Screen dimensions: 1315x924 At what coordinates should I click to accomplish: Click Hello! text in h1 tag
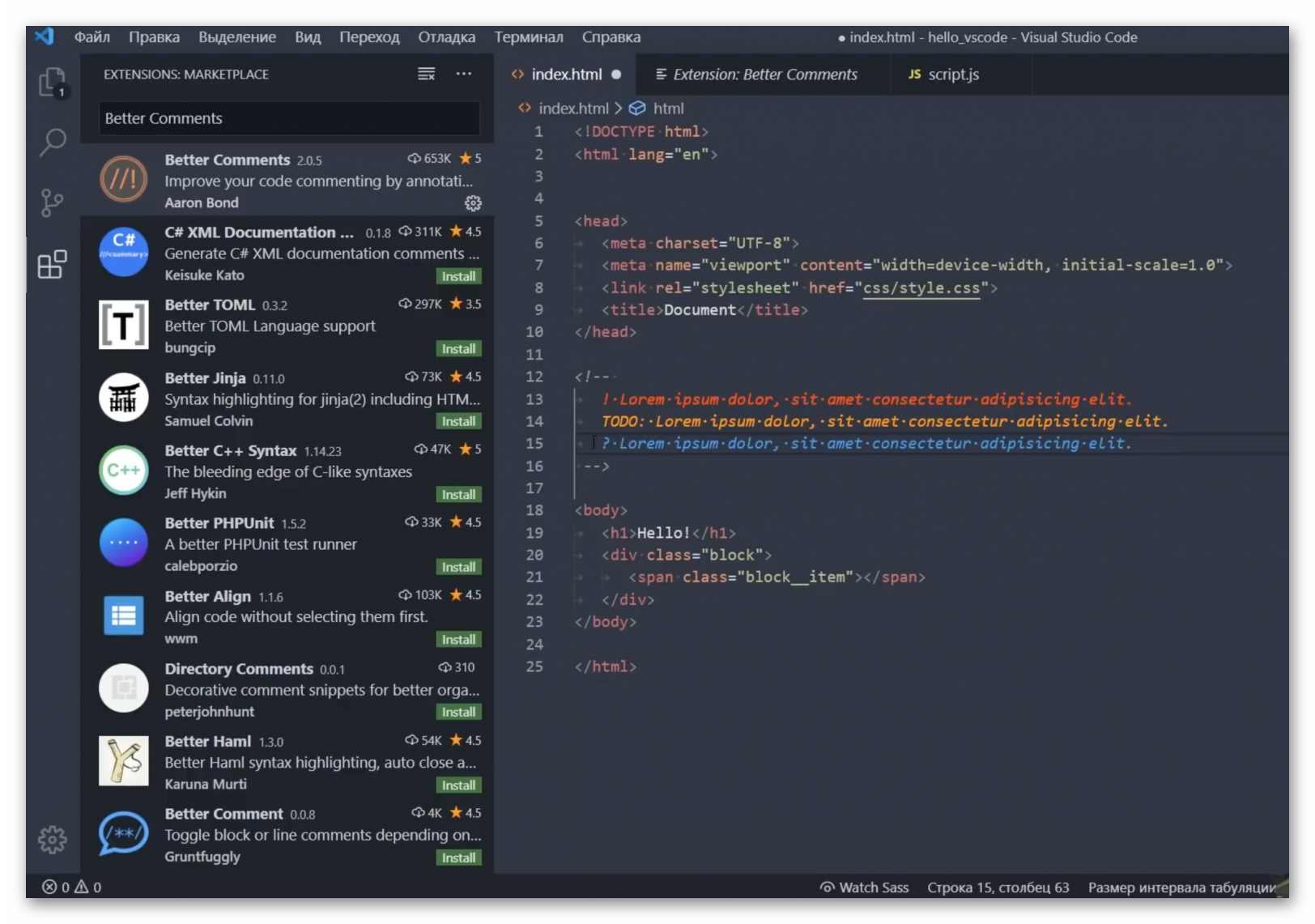(663, 533)
